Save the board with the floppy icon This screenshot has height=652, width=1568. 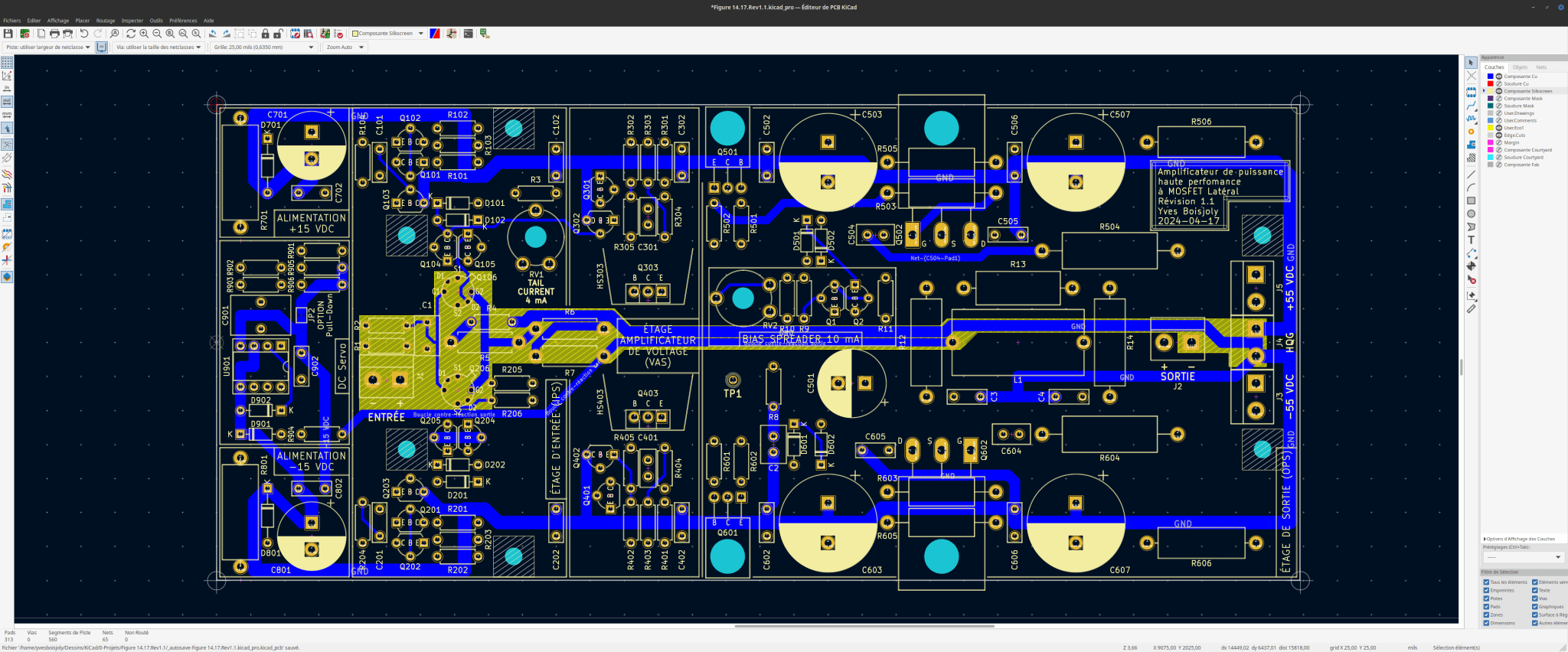pos(8,34)
